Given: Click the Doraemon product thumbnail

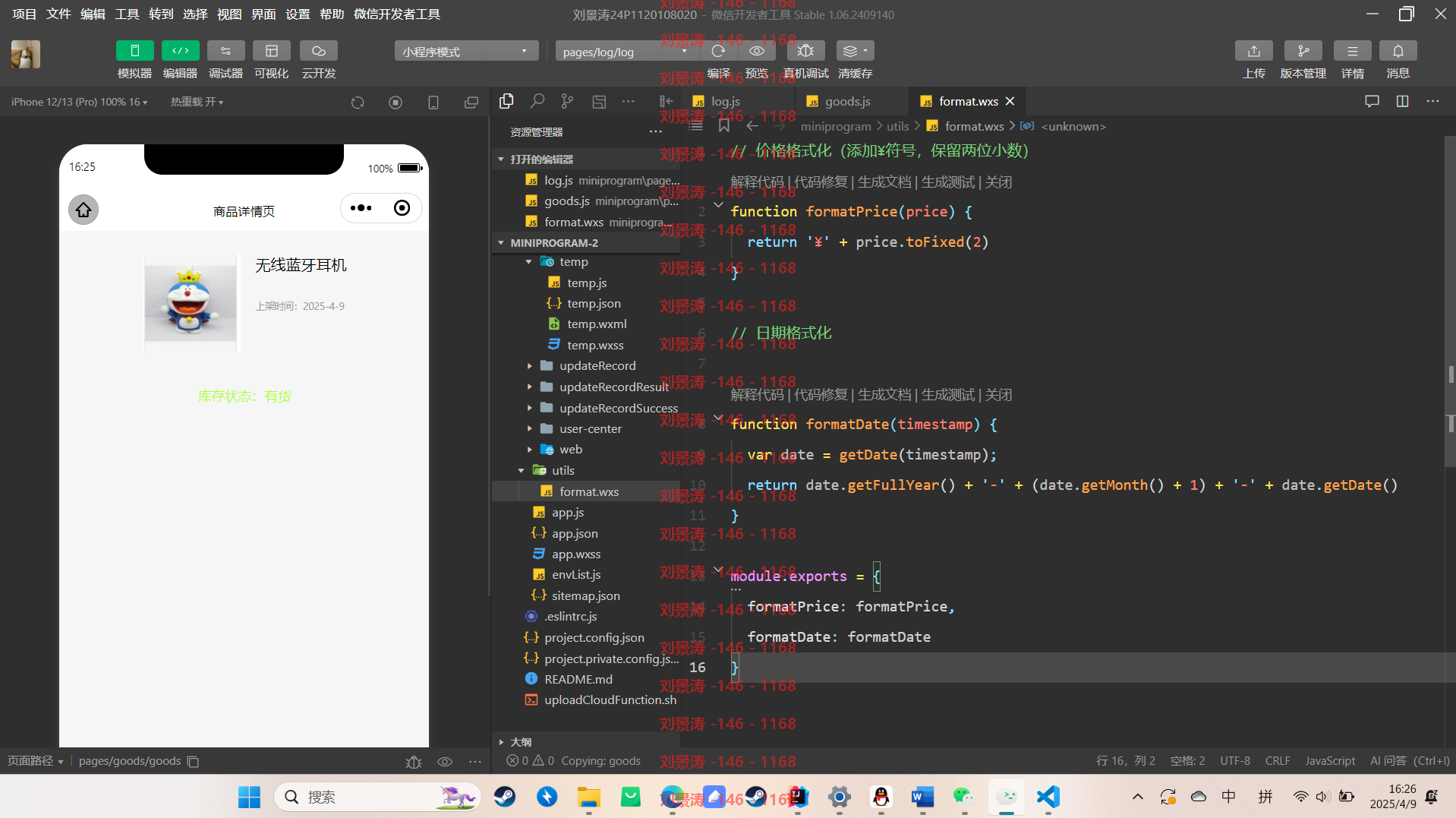Looking at the screenshot, I should point(191,303).
